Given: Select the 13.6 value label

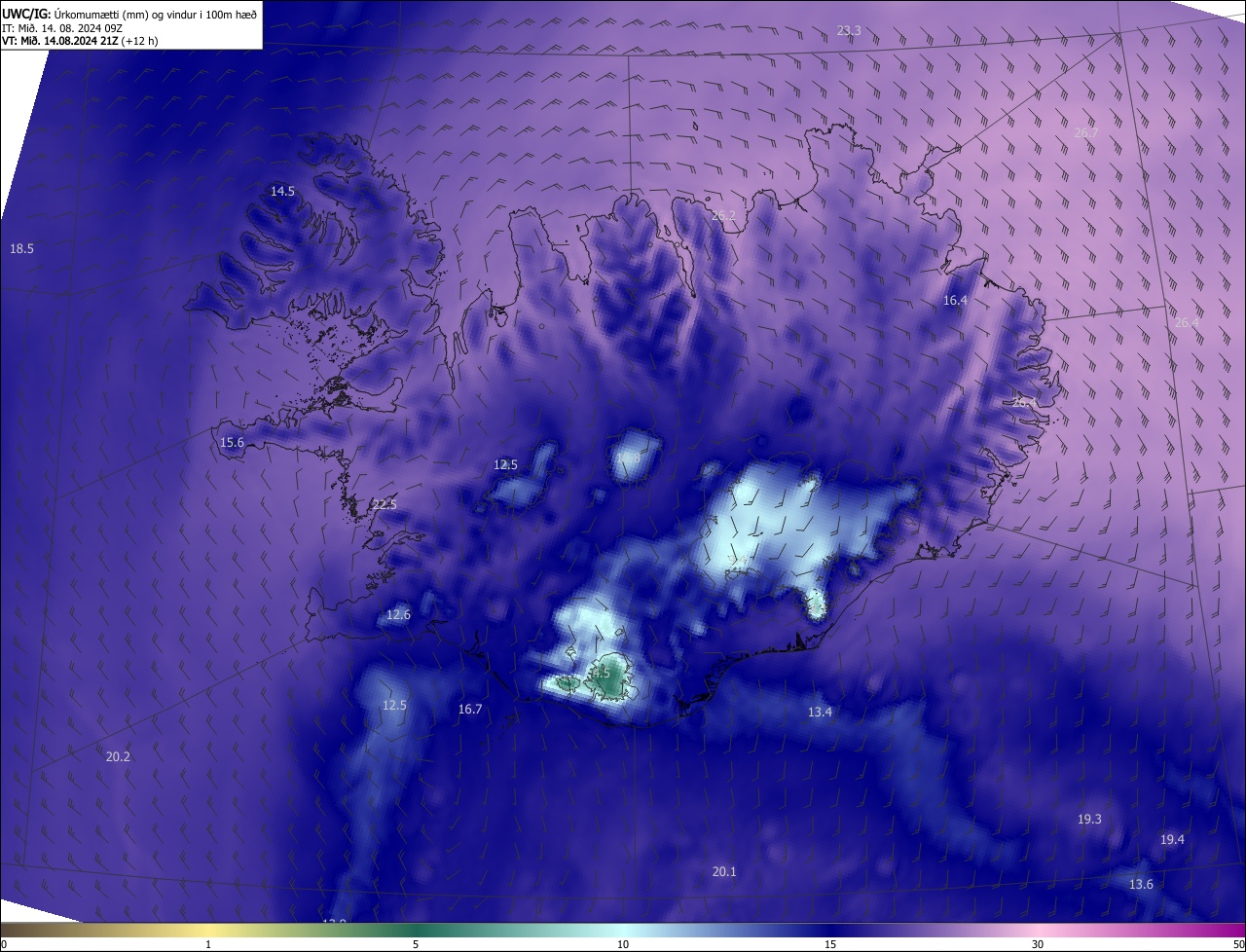Looking at the screenshot, I should point(1141,885).
